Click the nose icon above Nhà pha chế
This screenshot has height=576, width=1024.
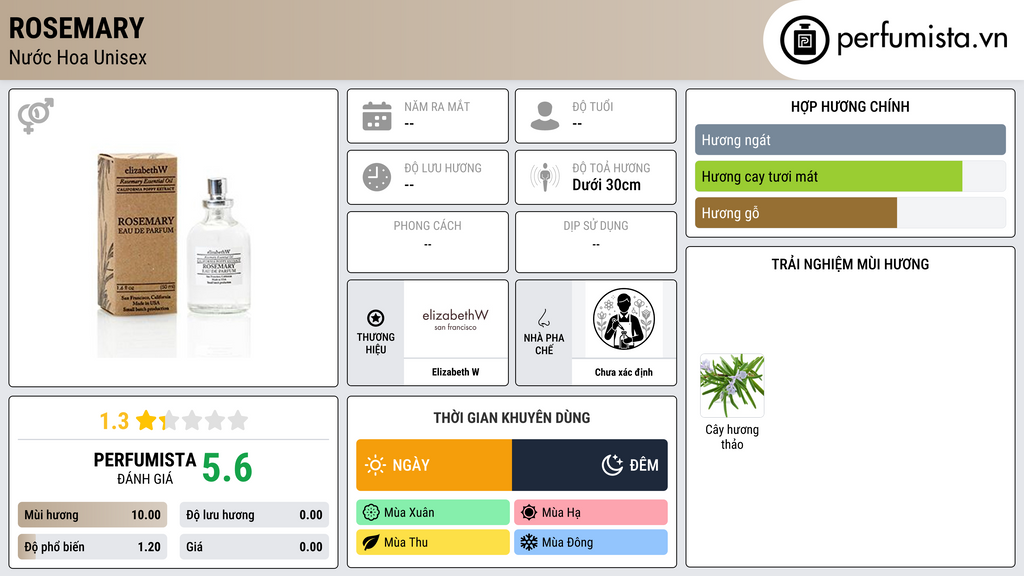click(543, 318)
